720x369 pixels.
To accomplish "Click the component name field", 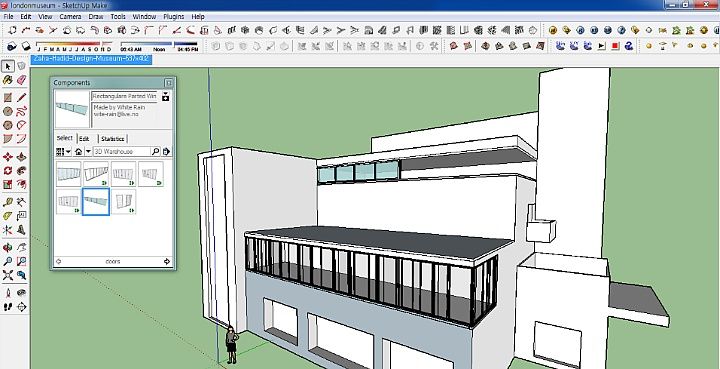I will tap(125, 96).
